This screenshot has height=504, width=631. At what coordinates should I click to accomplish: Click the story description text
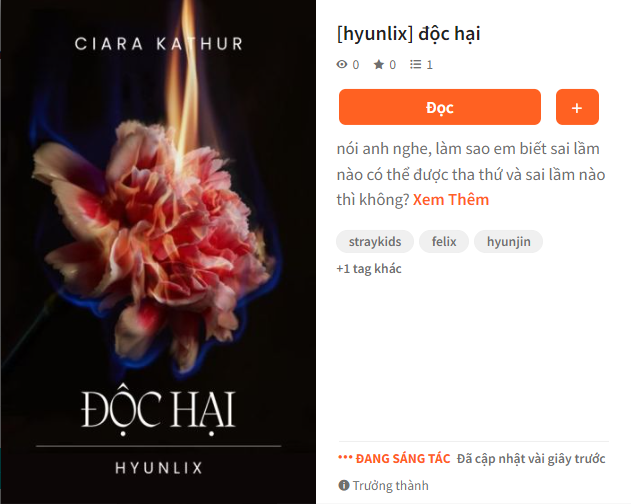point(471,174)
